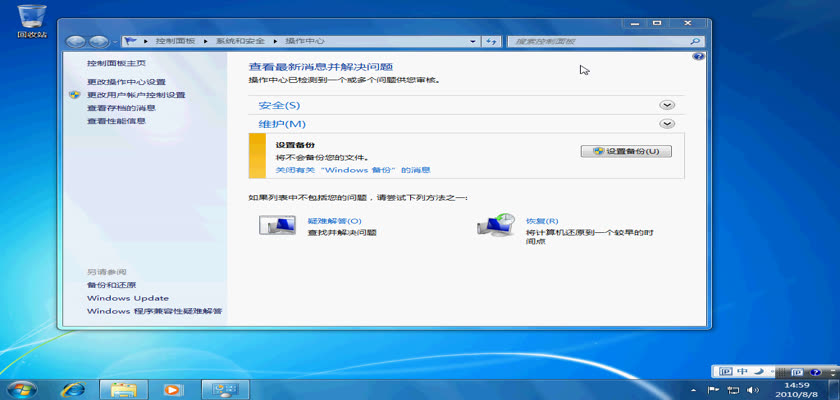840x400 pixels.
Task: Open Windows Media Player from taskbar
Action: (173, 388)
